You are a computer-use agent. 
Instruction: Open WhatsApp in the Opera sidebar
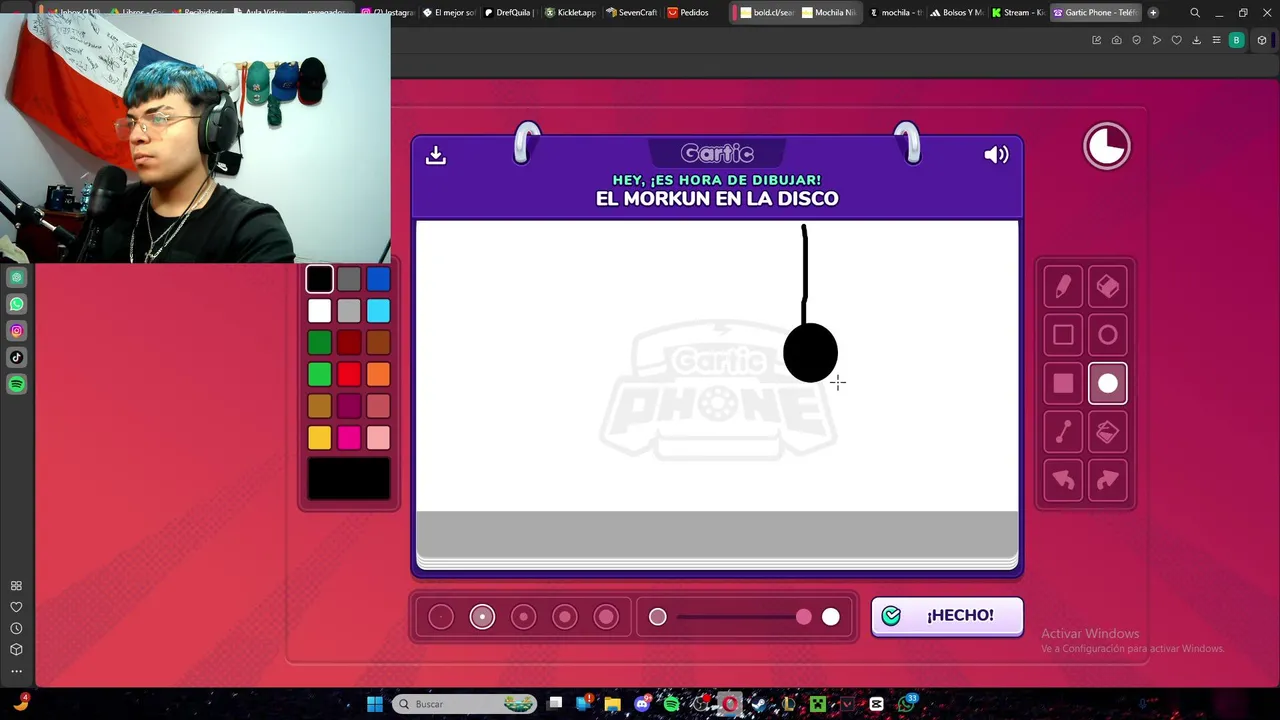[17, 304]
